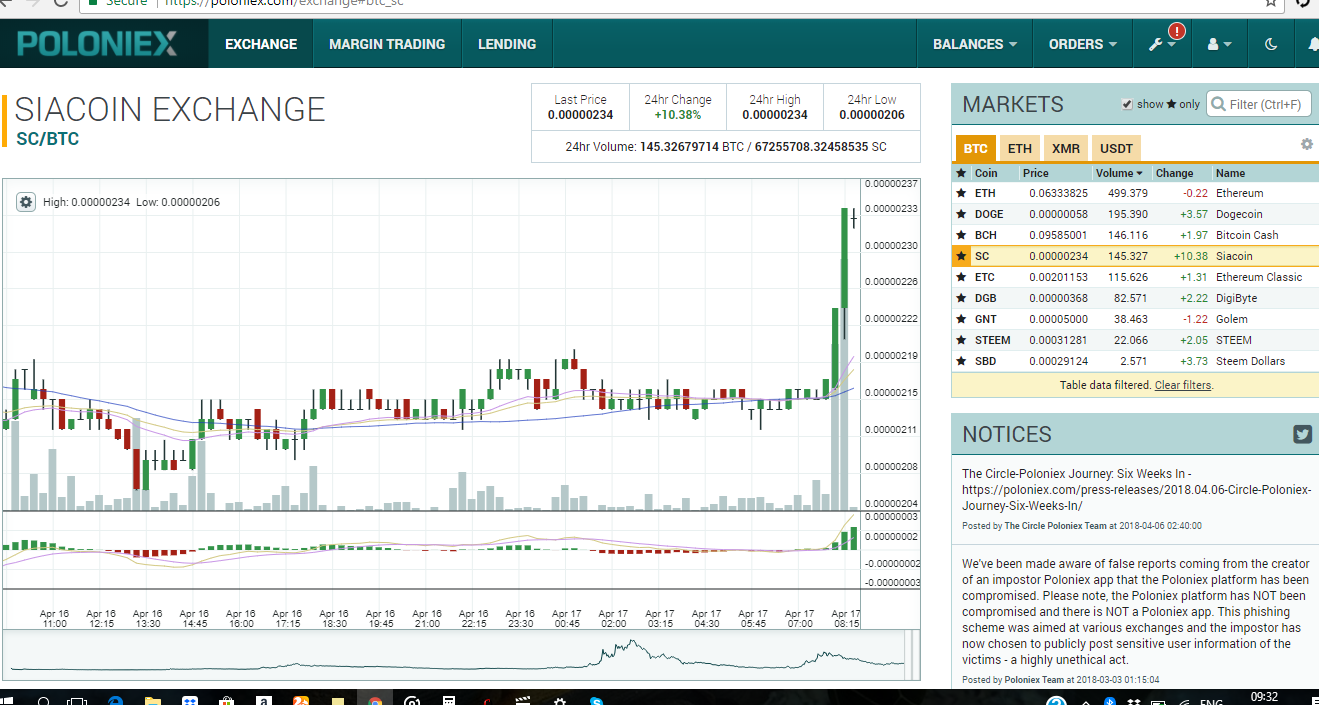The width and height of the screenshot is (1319, 705).
Task: Select Dogecoin in markets table
Action: [x=1239, y=214]
